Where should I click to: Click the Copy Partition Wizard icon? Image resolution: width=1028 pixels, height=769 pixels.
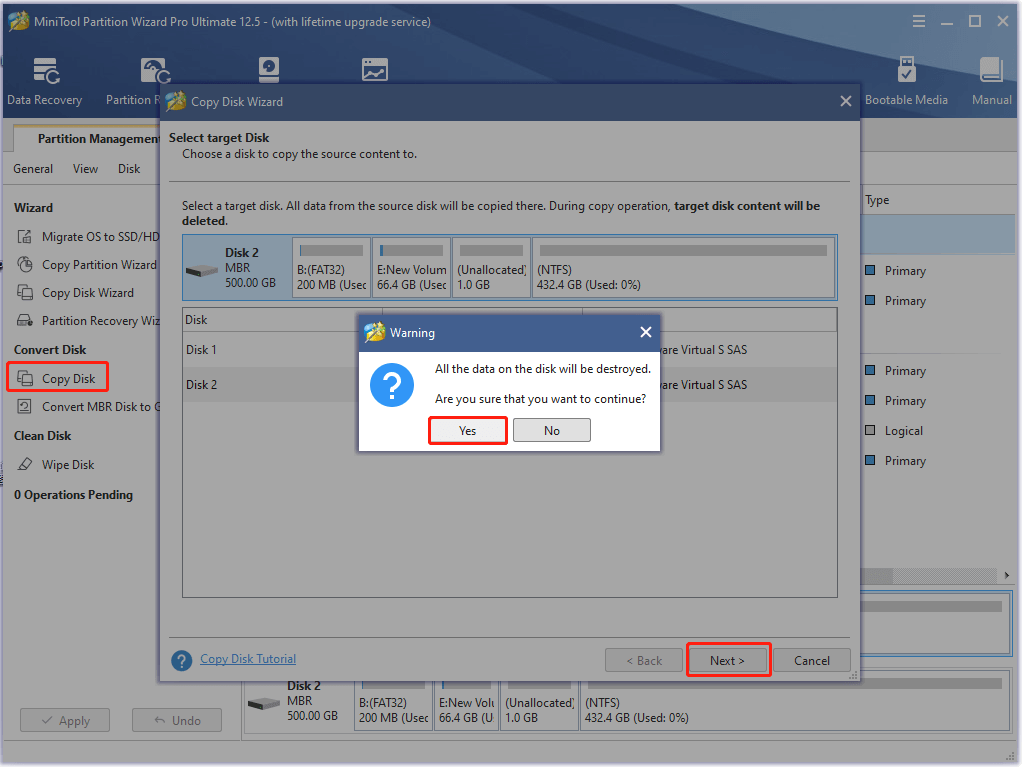(x=25, y=266)
